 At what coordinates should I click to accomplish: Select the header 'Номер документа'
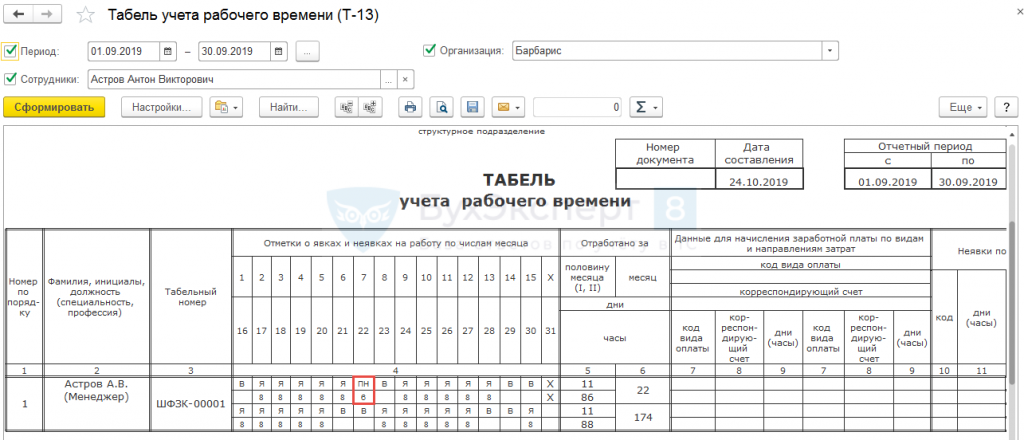coord(665,153)
